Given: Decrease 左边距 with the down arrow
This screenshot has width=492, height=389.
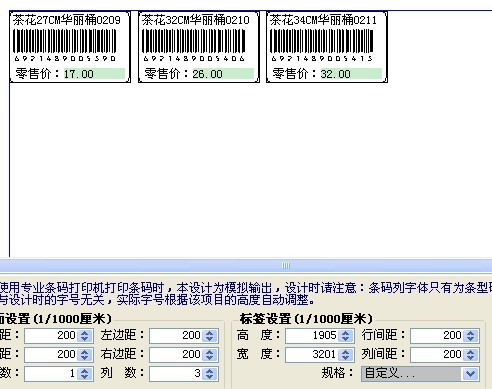Looking at the screenshot, I should 209,339.
